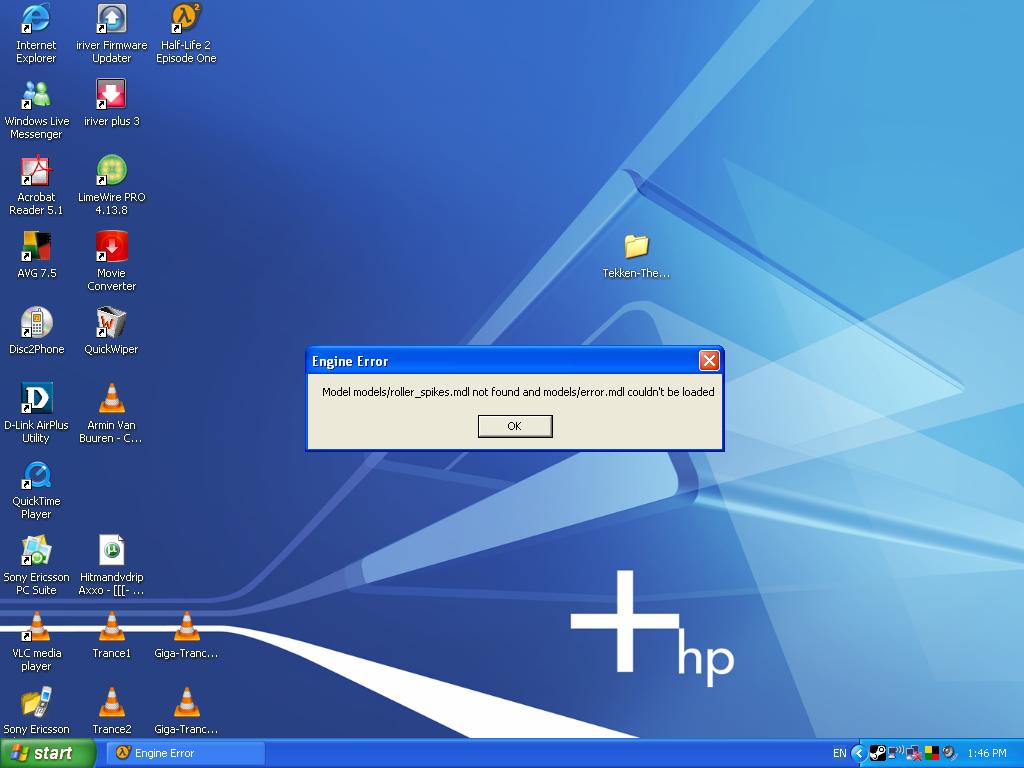Select the Giga-Tranc file beside Trance1
Image resolution: width=1024 pixels, height=768 pixels.
tap(186, 635)
